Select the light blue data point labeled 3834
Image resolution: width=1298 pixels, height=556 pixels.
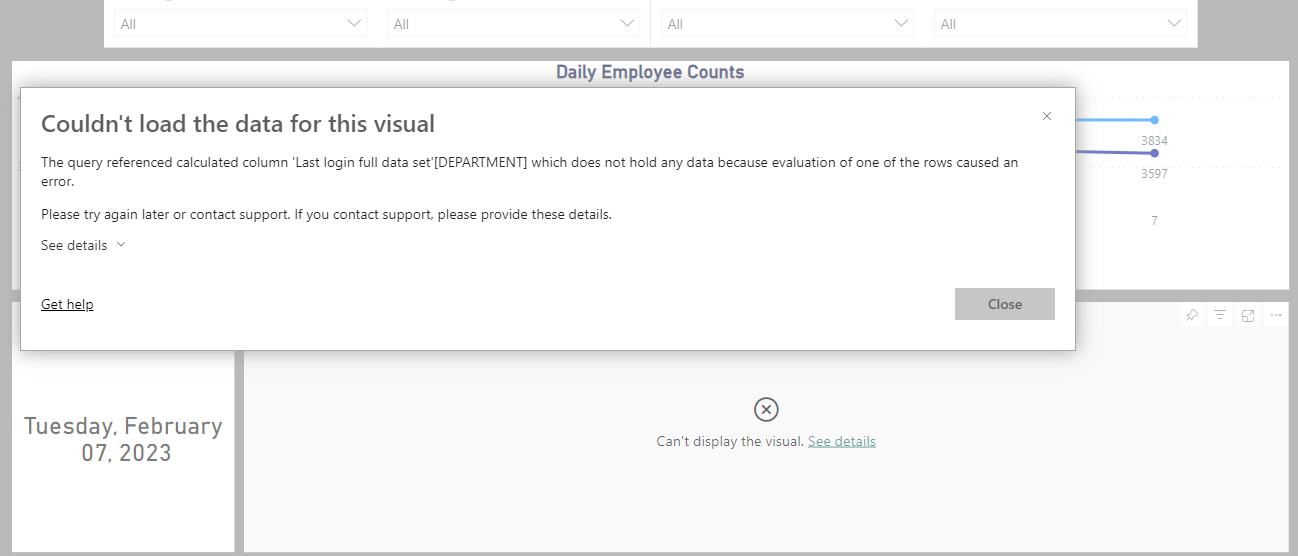(x=1154, y=120)
